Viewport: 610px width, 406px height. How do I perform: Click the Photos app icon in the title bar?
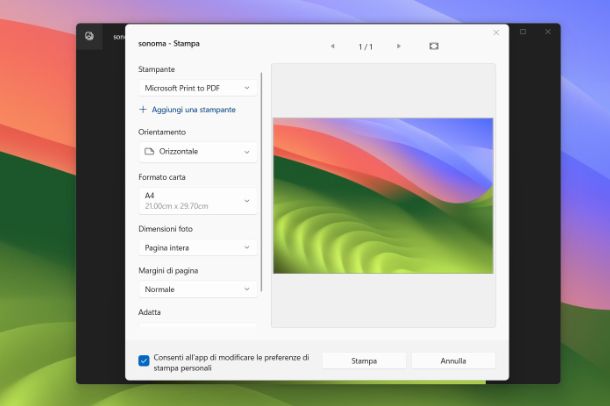(89, 36)
